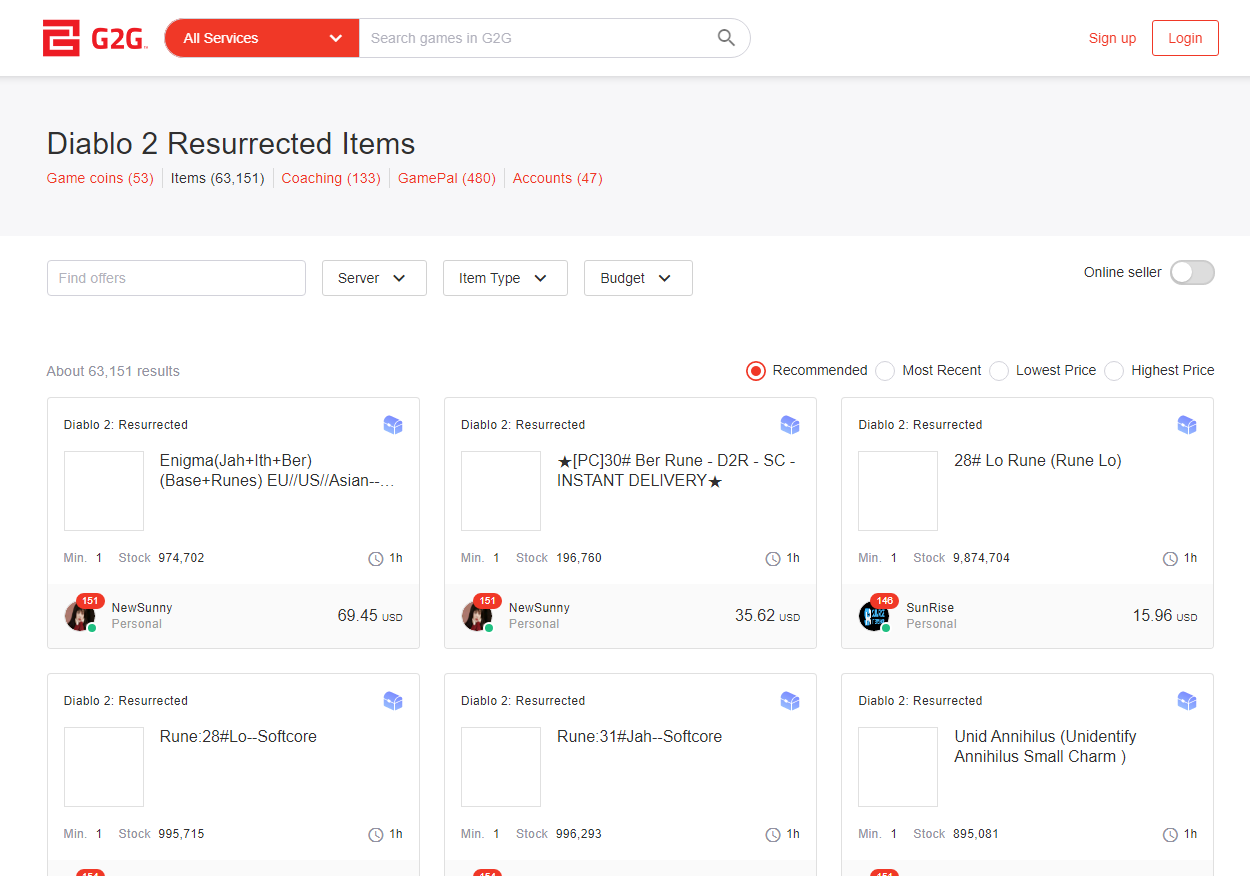Click the clock icon on the Unid Annihilus card

pos(1170,835)
